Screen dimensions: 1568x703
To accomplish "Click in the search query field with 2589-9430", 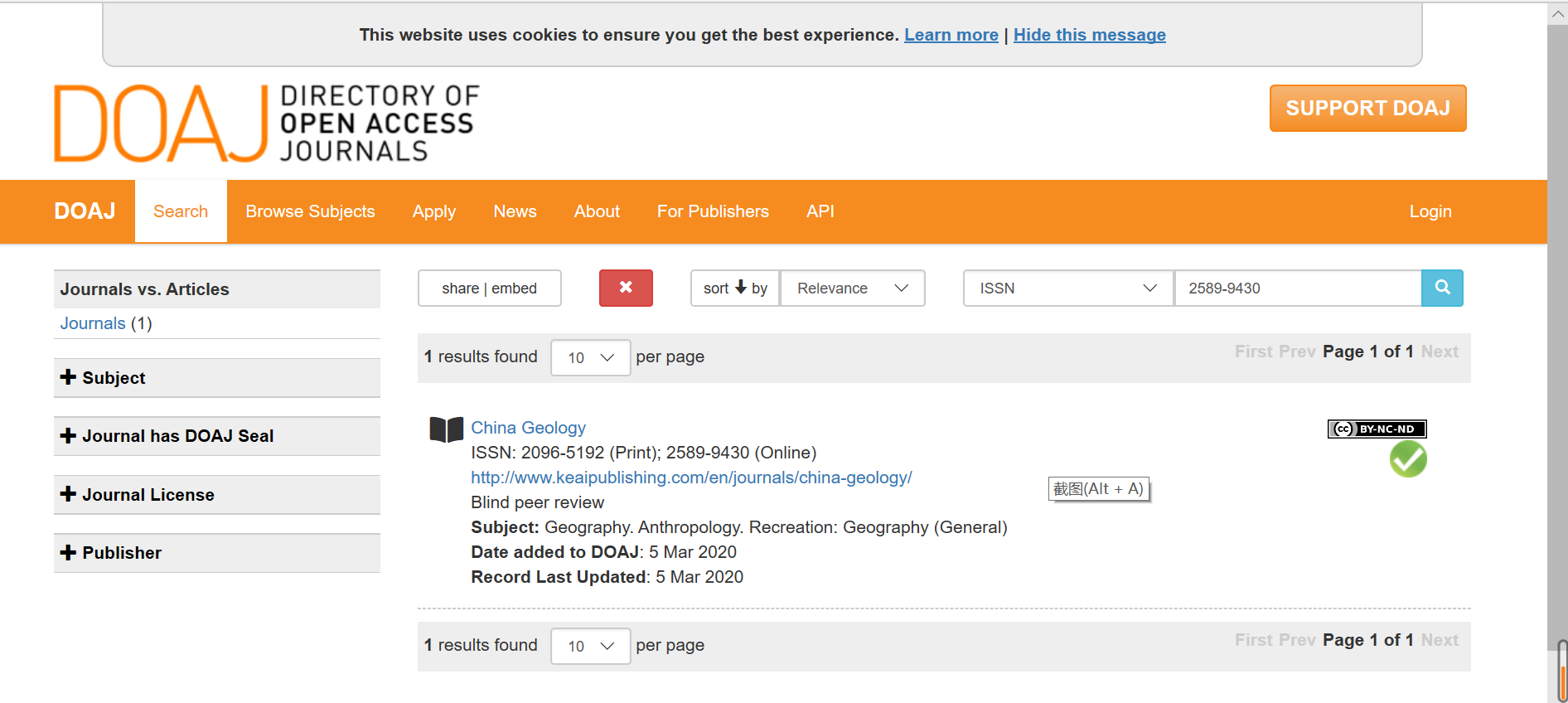I will click(x=1297, y=288).
